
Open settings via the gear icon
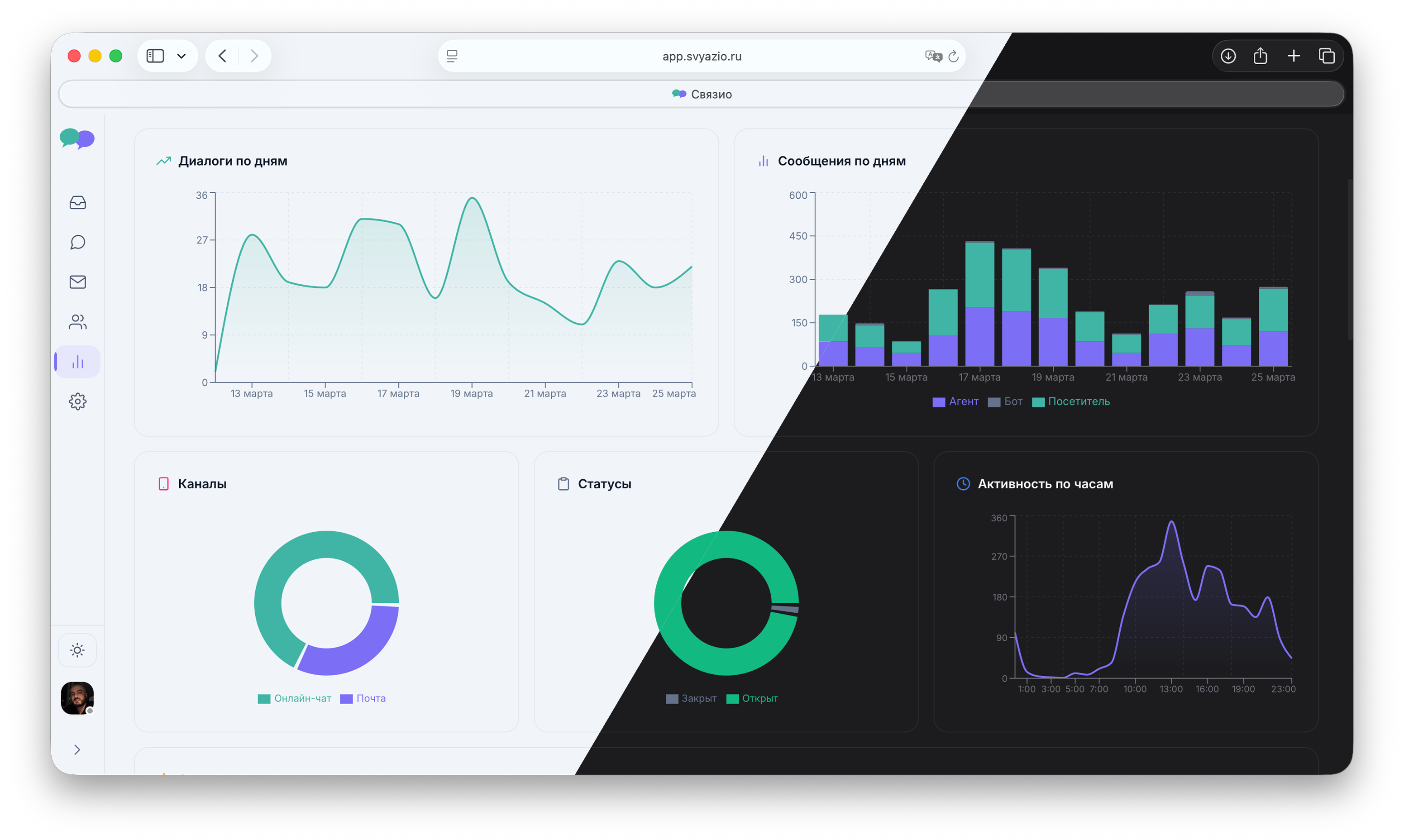[x=77, y=401]
